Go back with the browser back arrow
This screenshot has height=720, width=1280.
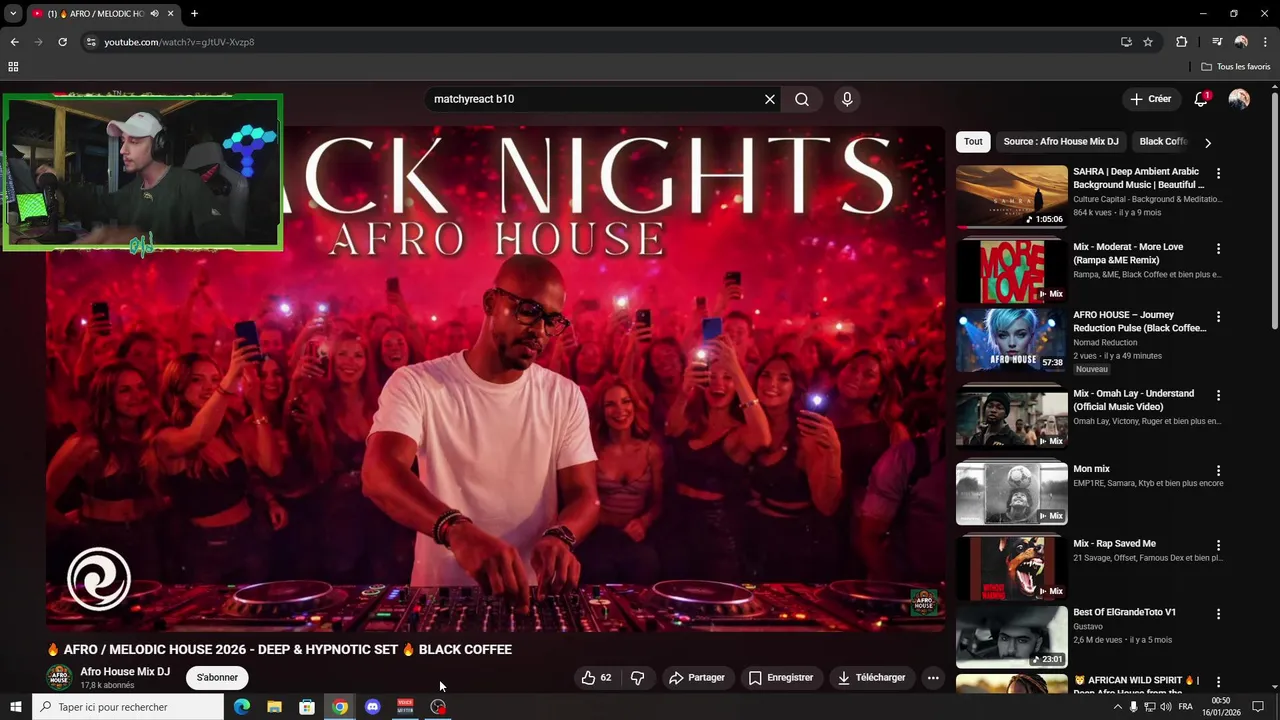[14, 42]
